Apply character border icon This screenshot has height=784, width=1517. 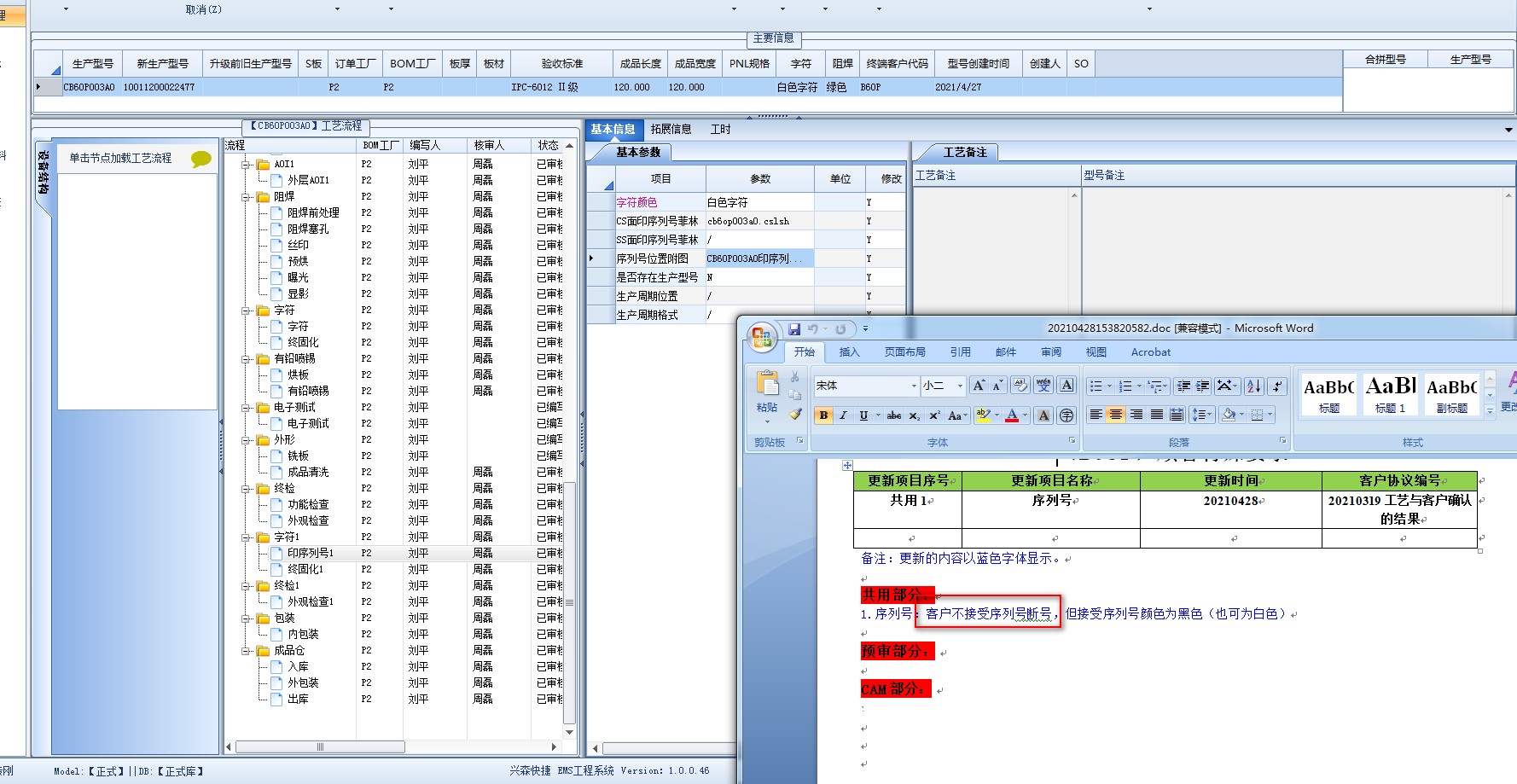pyautogui.click(x=1067, y=386)
